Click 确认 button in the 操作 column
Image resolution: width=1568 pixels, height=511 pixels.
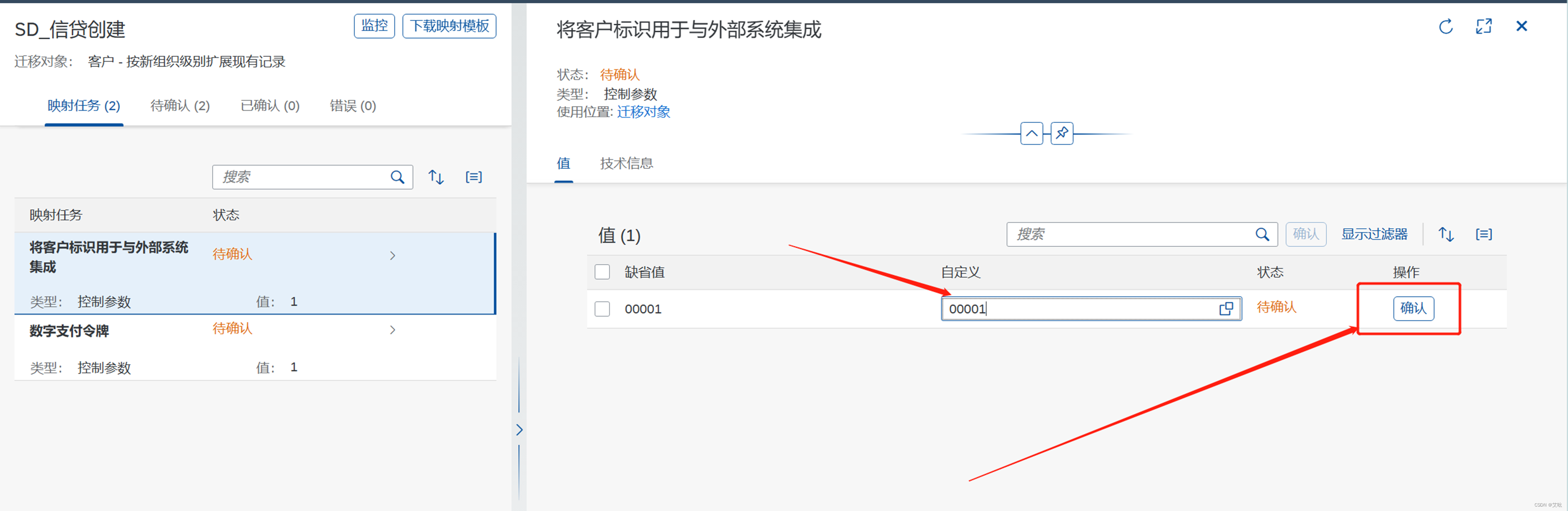[x=1414, y=308]
